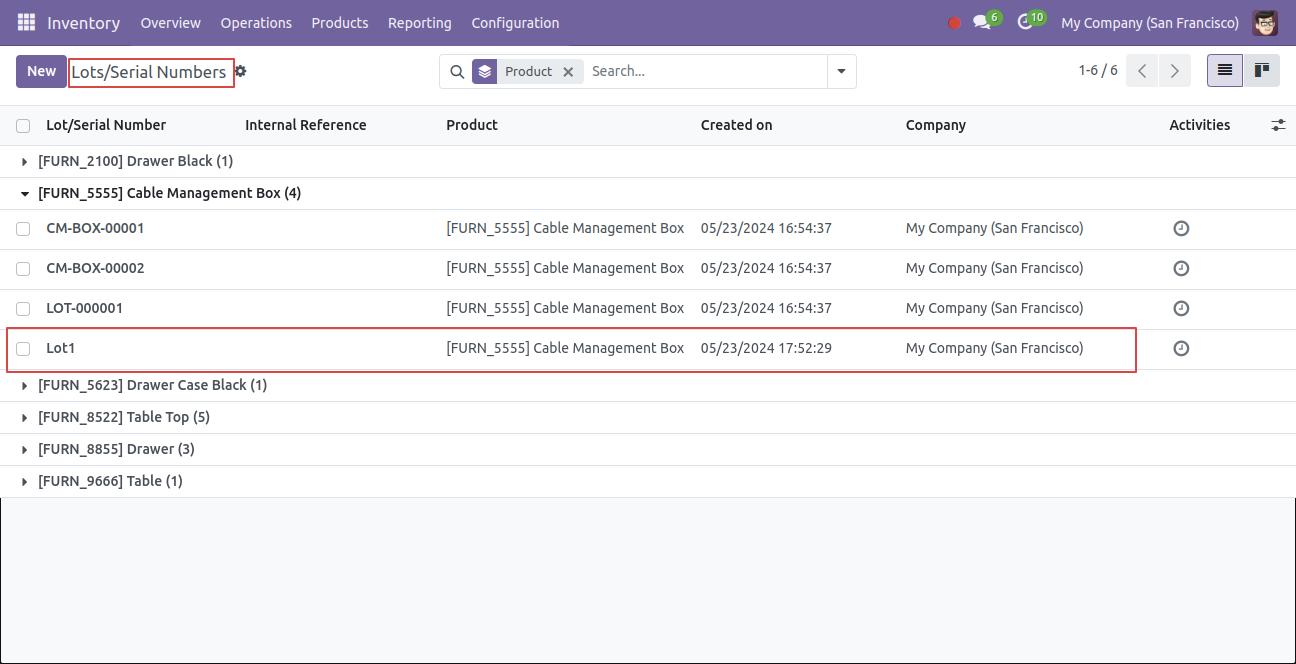Click the Product layers facet icon
This screenshot has height=664, width=1296.
(485, 72)
